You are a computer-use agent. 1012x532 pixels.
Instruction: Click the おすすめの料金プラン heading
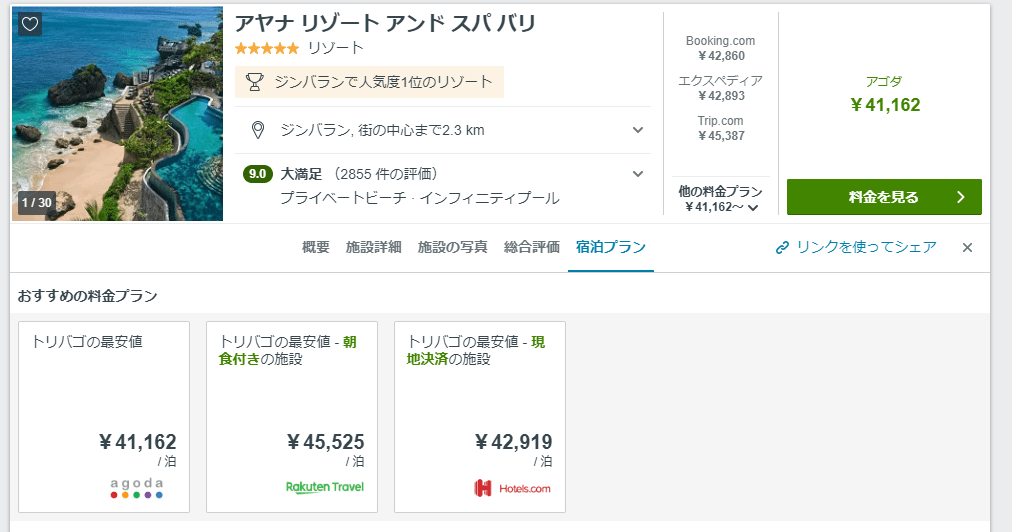pos(88,296)
